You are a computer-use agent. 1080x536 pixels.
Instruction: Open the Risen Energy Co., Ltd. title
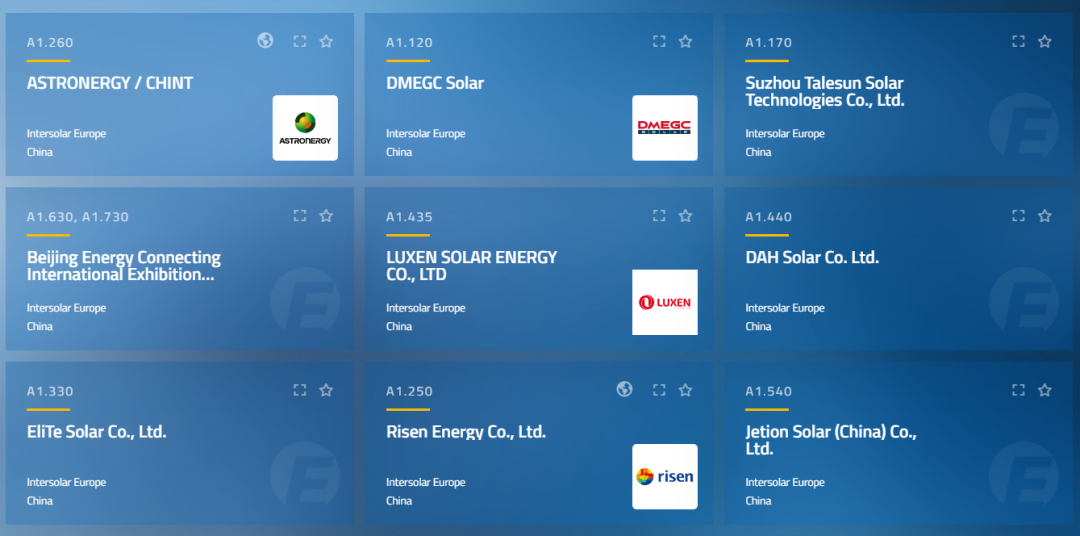point(466,432)
